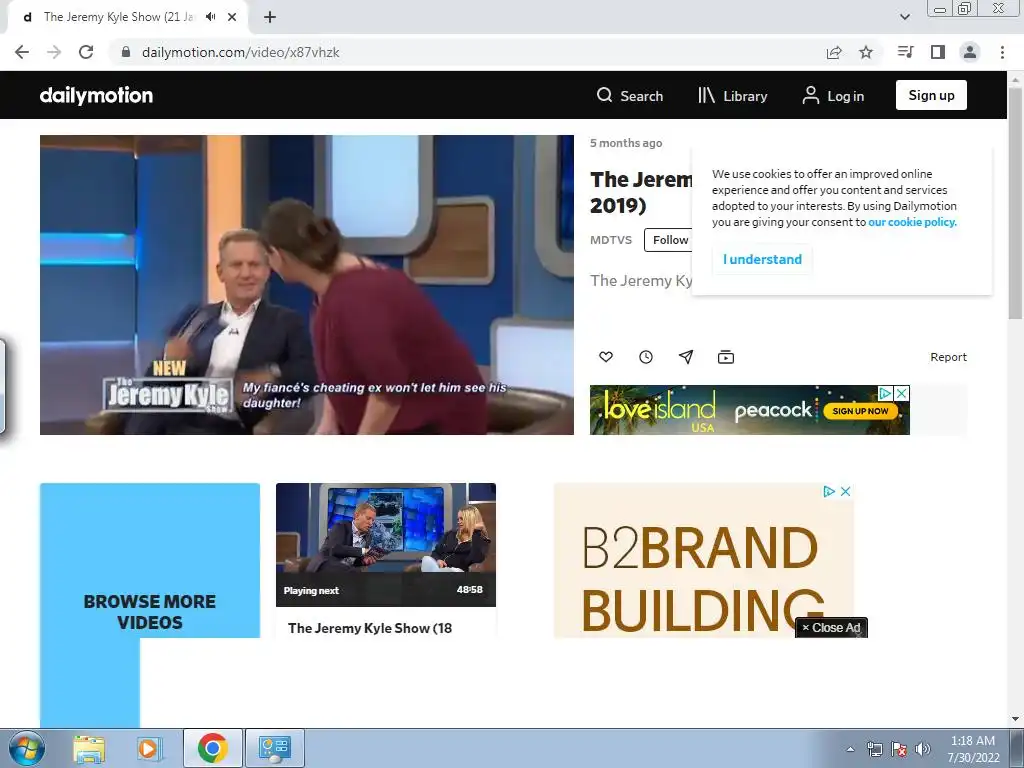The image size is (1024, 768).
Task: Close the B2Brand ad with X icon
Action: tap(845, 491)
